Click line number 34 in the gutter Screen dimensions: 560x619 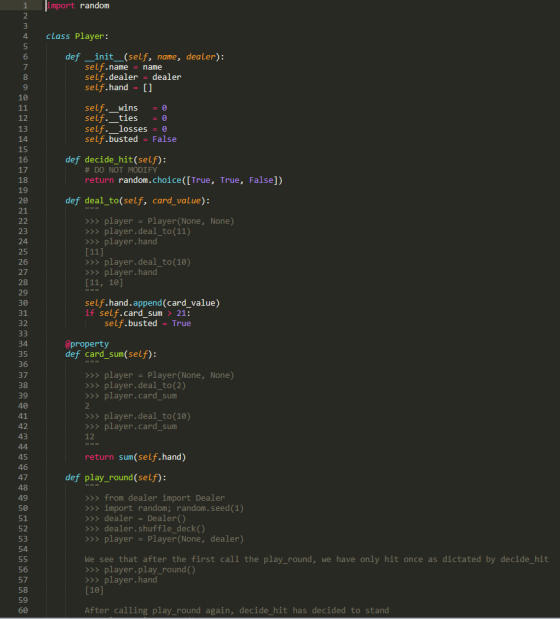click(x=23, y=344)
